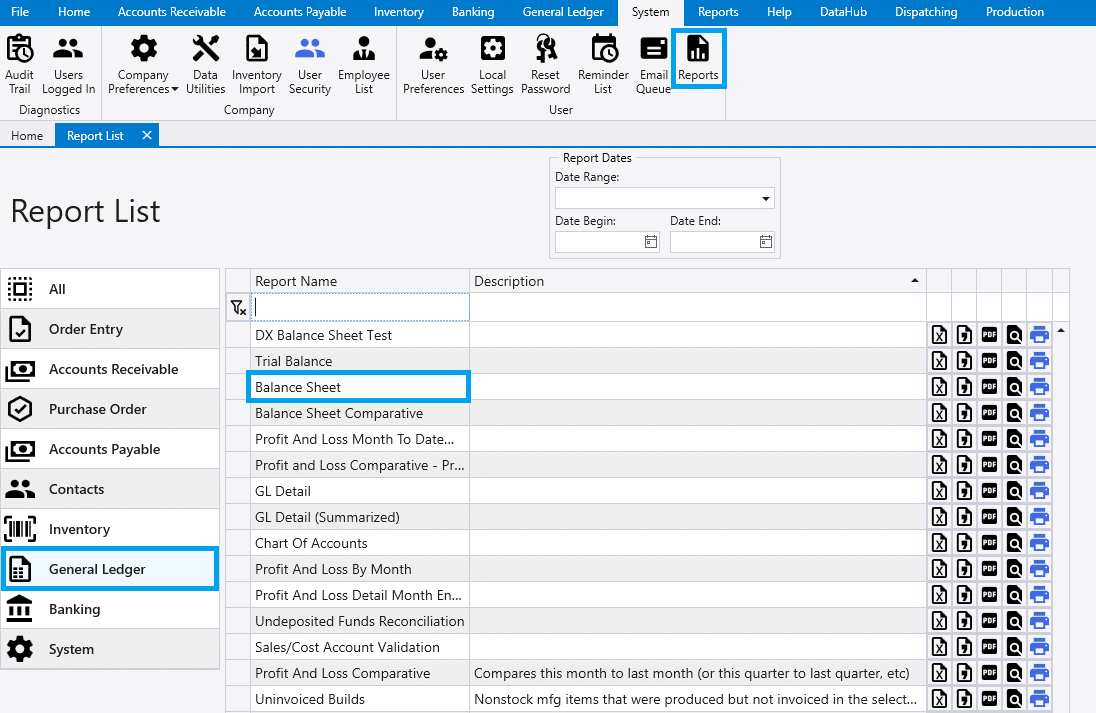Switch to the Accounts Payable ribbon tab

[x=300, y=12]
